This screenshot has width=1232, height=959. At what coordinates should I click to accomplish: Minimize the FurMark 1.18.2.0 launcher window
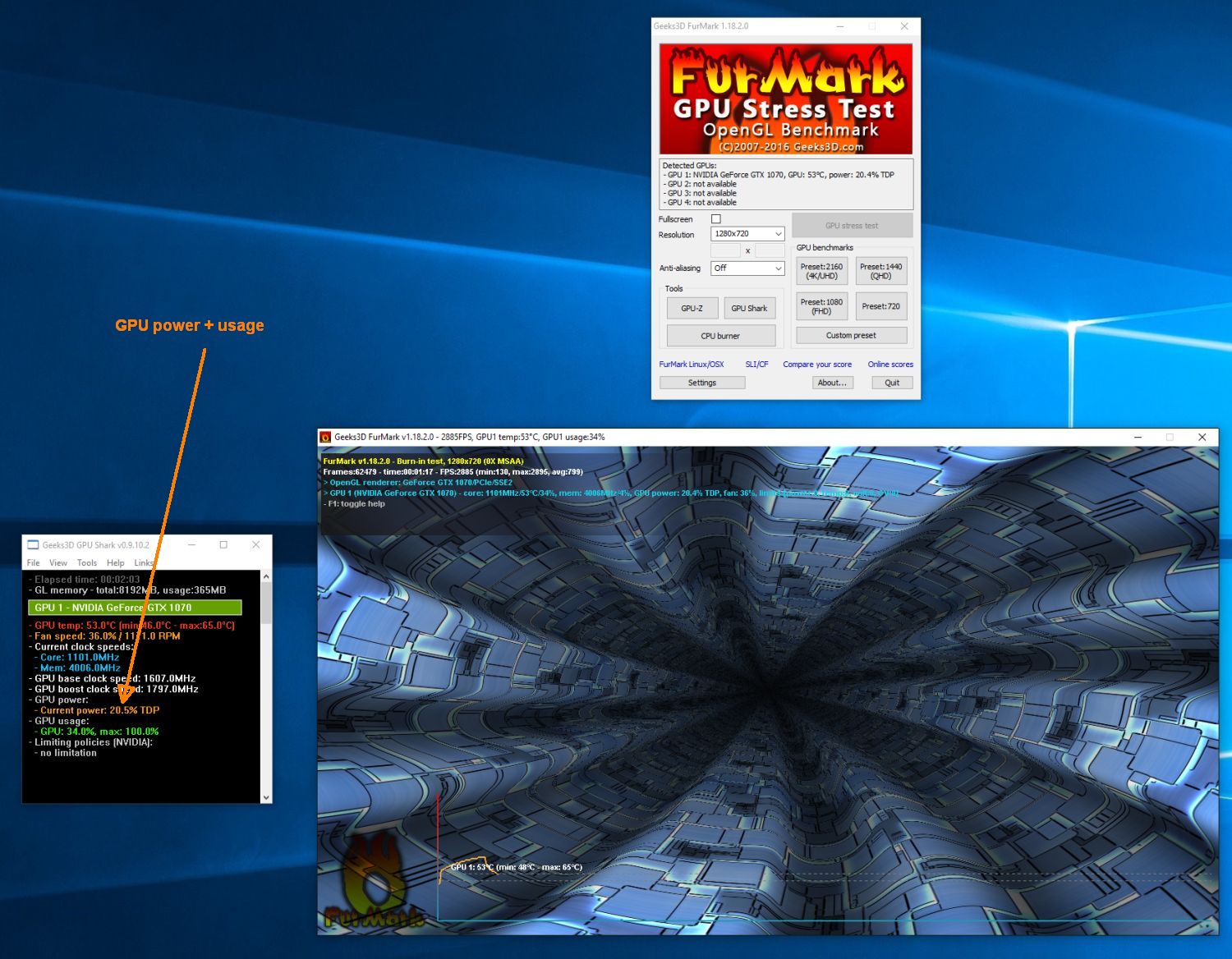(840, 26)
